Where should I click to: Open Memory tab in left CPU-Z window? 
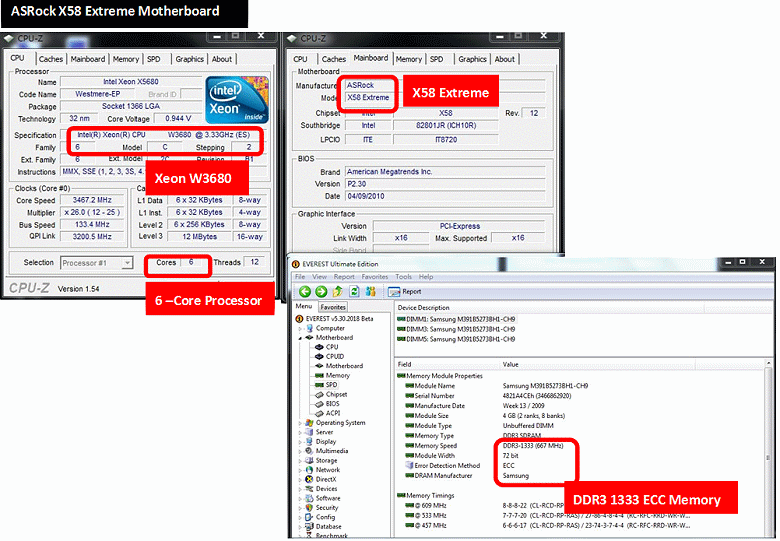[125, 59]
